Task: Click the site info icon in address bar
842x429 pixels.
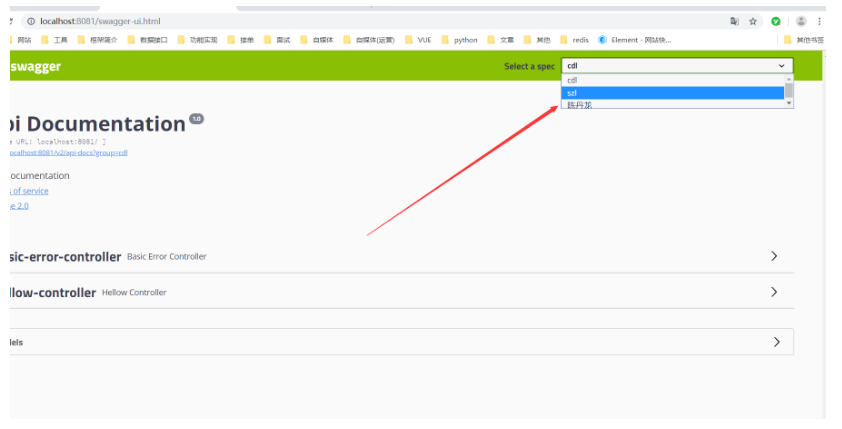Action: pyautogui.click(x=31, y=21)
